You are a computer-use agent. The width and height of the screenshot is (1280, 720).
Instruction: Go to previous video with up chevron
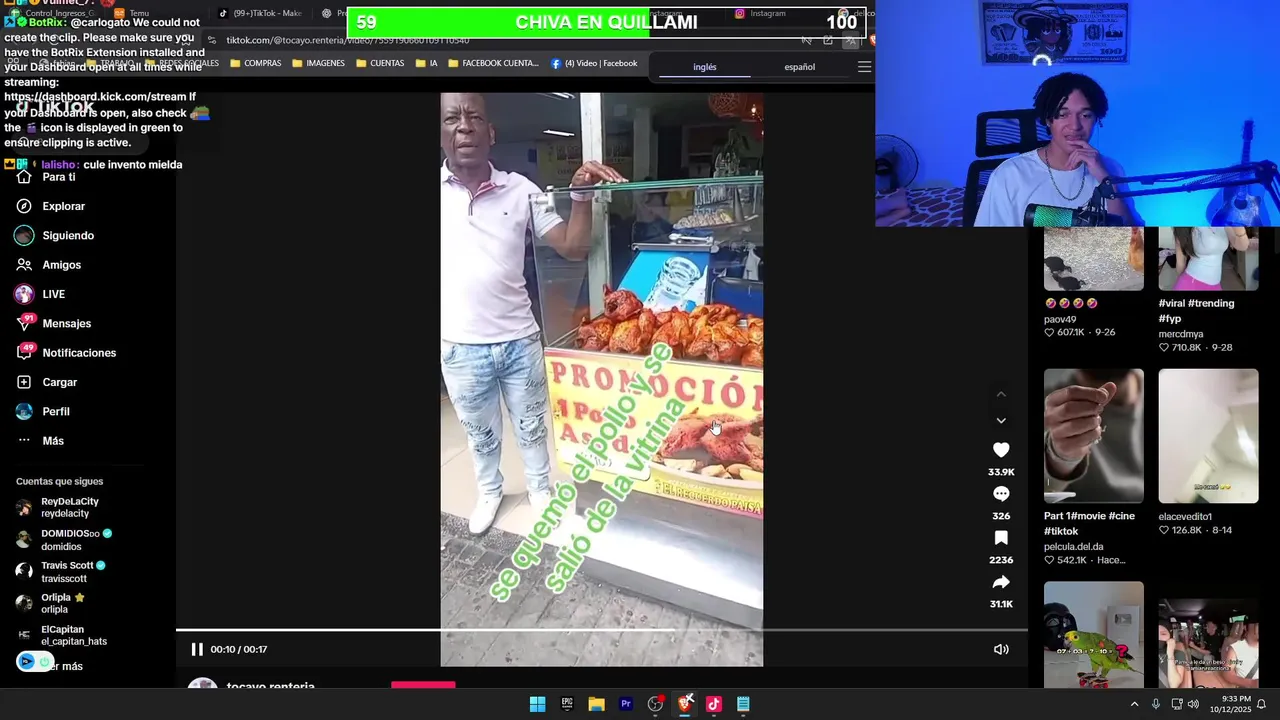1001,394
